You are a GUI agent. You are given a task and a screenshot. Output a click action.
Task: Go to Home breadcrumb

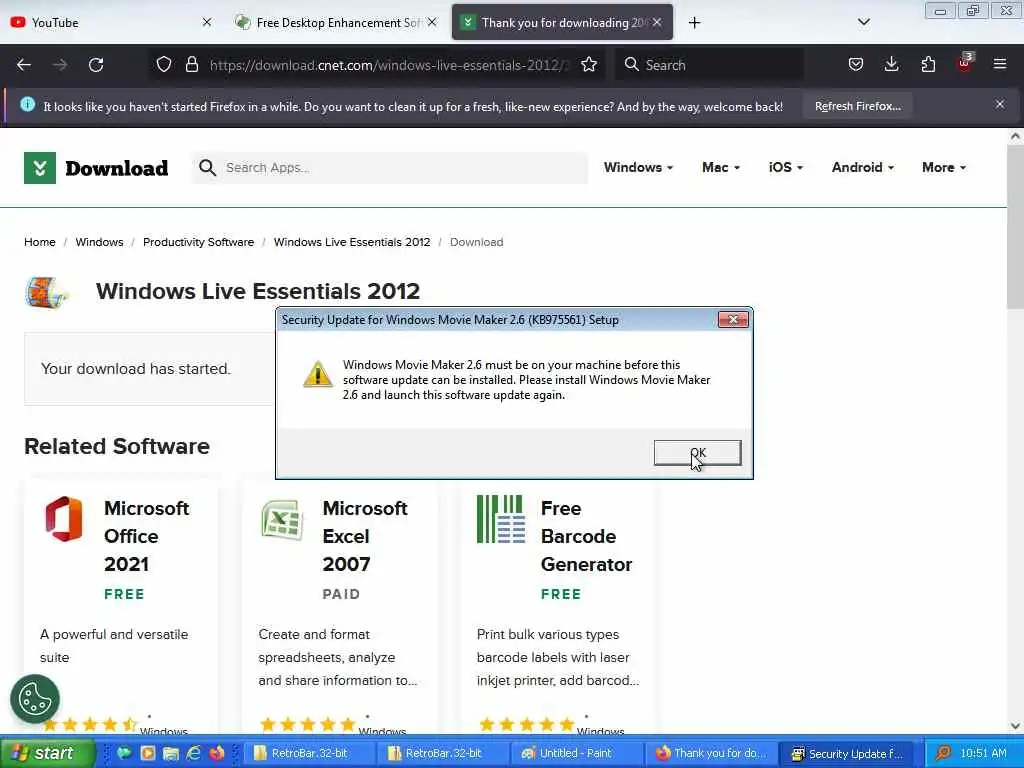40,242
